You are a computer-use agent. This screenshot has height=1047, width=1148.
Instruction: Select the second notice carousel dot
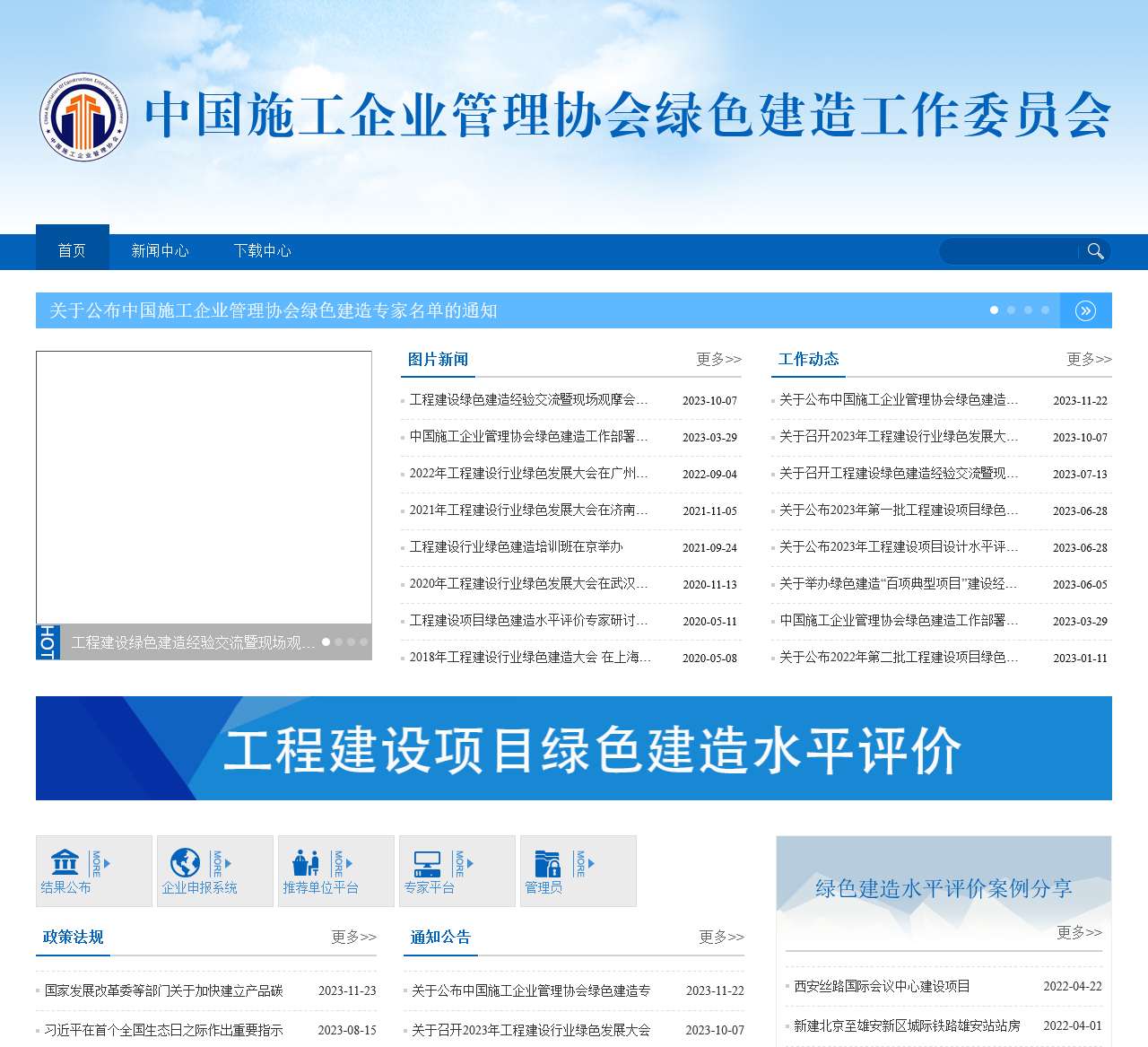(x=1011, y=310)
